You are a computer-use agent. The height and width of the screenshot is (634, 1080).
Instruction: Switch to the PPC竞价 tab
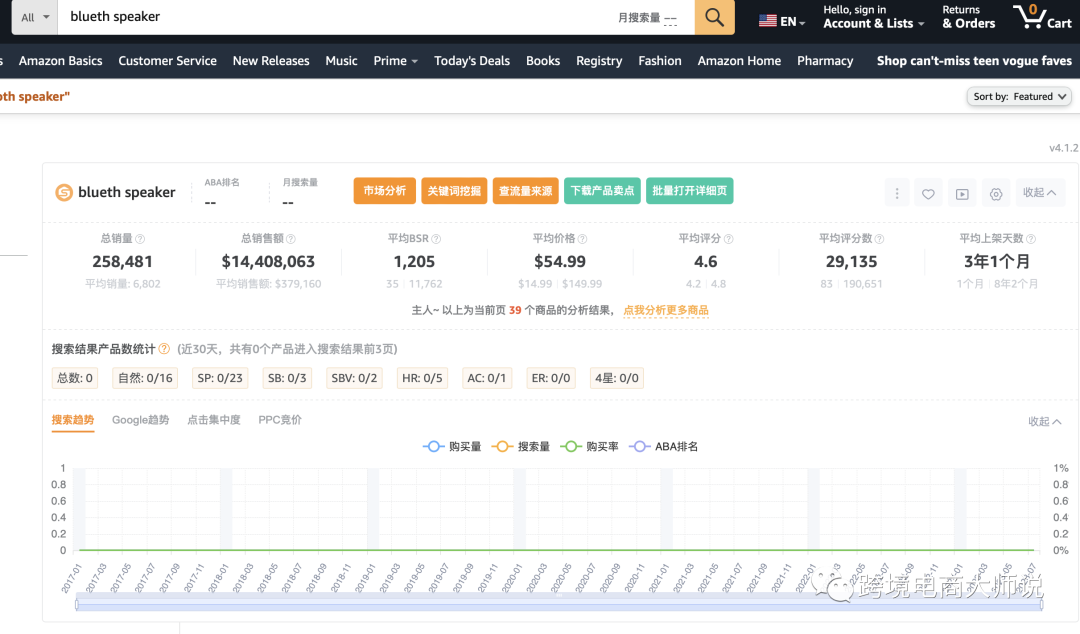click(x=280, y=420)
